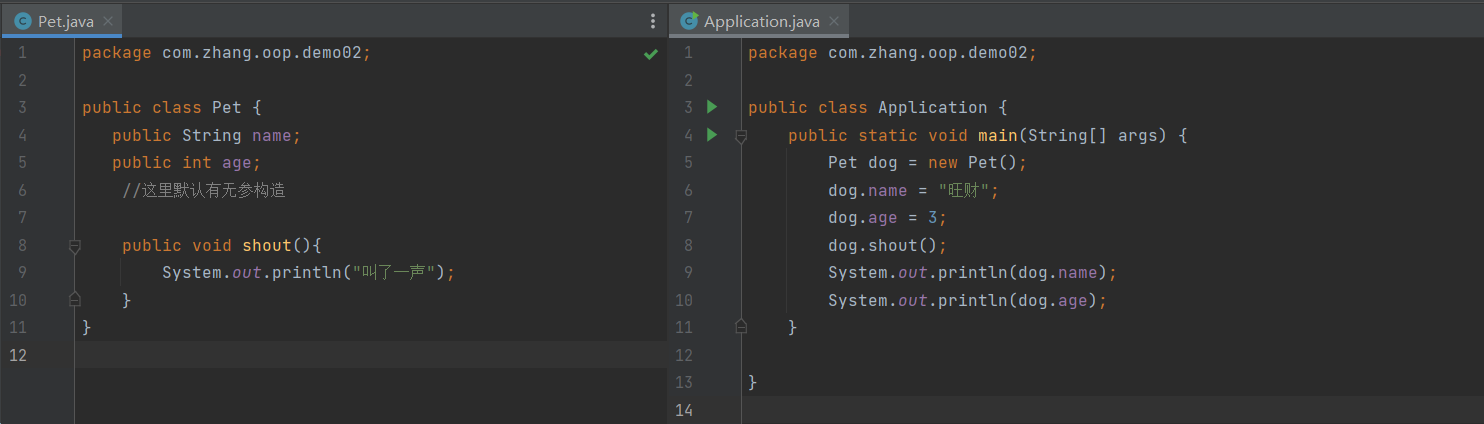The height and width of the screenshot is (424, 1484).
Task: Close the Application.java tab
Action: coord(835,21)
